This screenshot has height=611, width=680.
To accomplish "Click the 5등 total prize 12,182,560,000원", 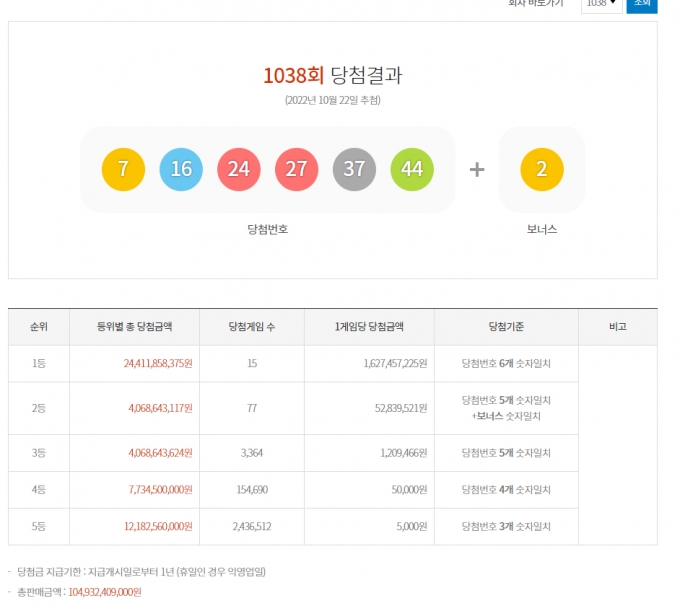I will pyautogui.click(x=146, y=527).
